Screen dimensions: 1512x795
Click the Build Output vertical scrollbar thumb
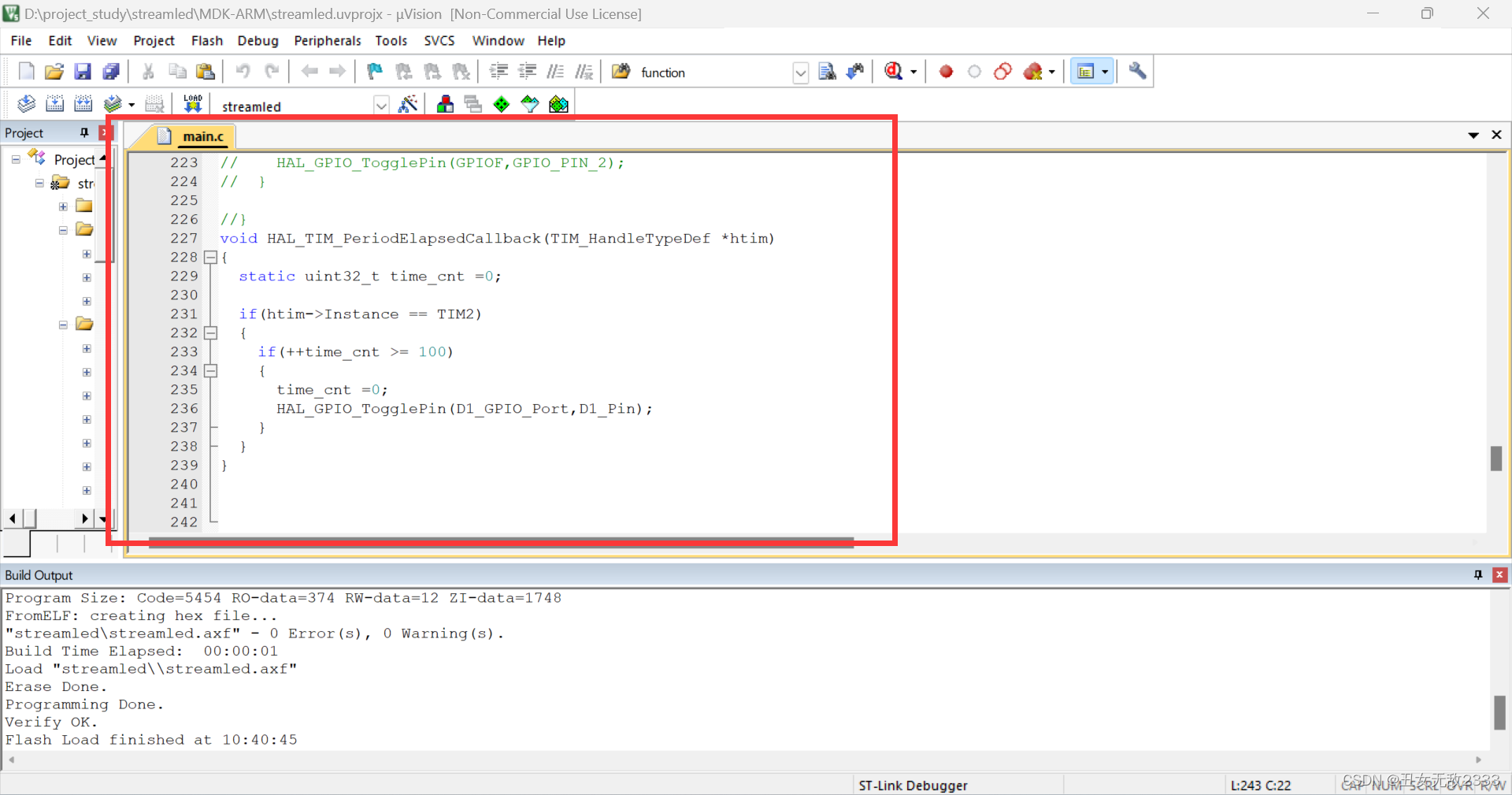1499,712
